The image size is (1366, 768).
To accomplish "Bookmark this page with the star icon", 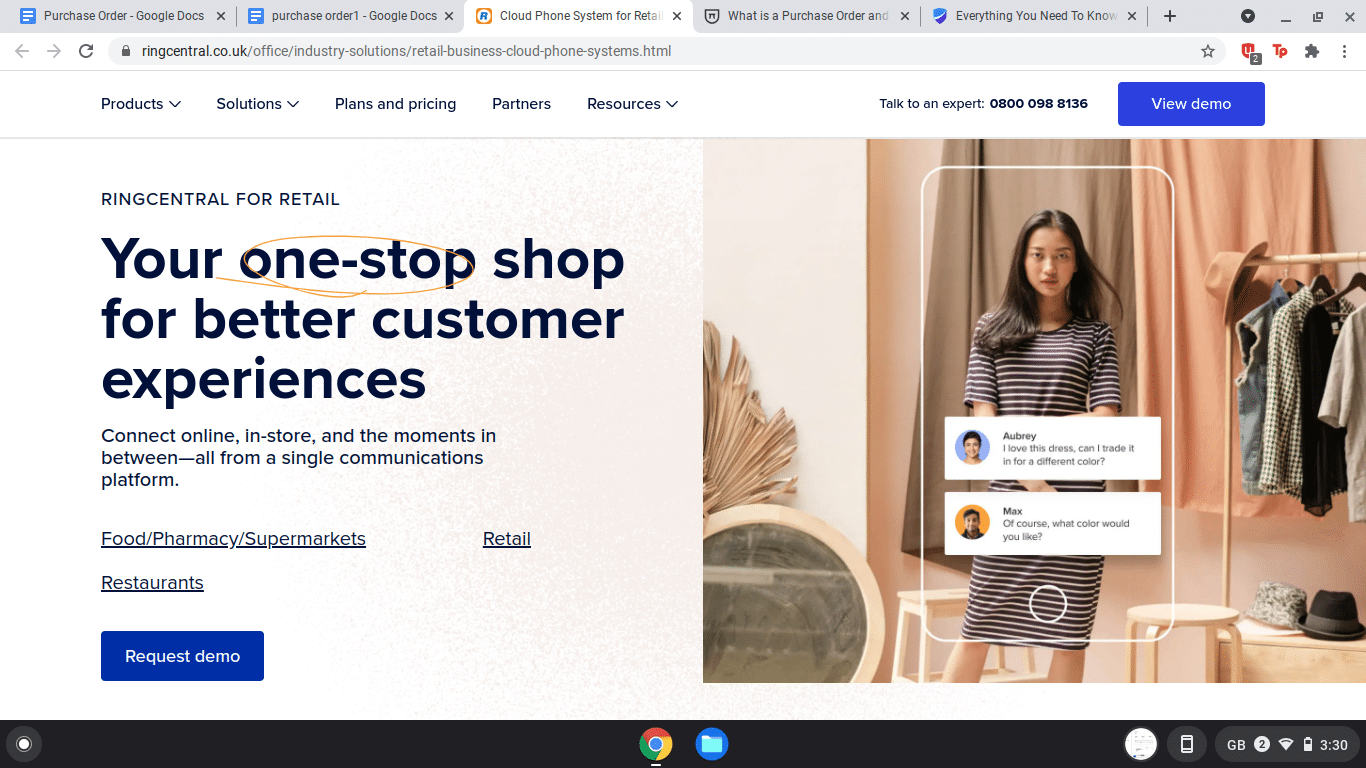I will [1208, 51].
